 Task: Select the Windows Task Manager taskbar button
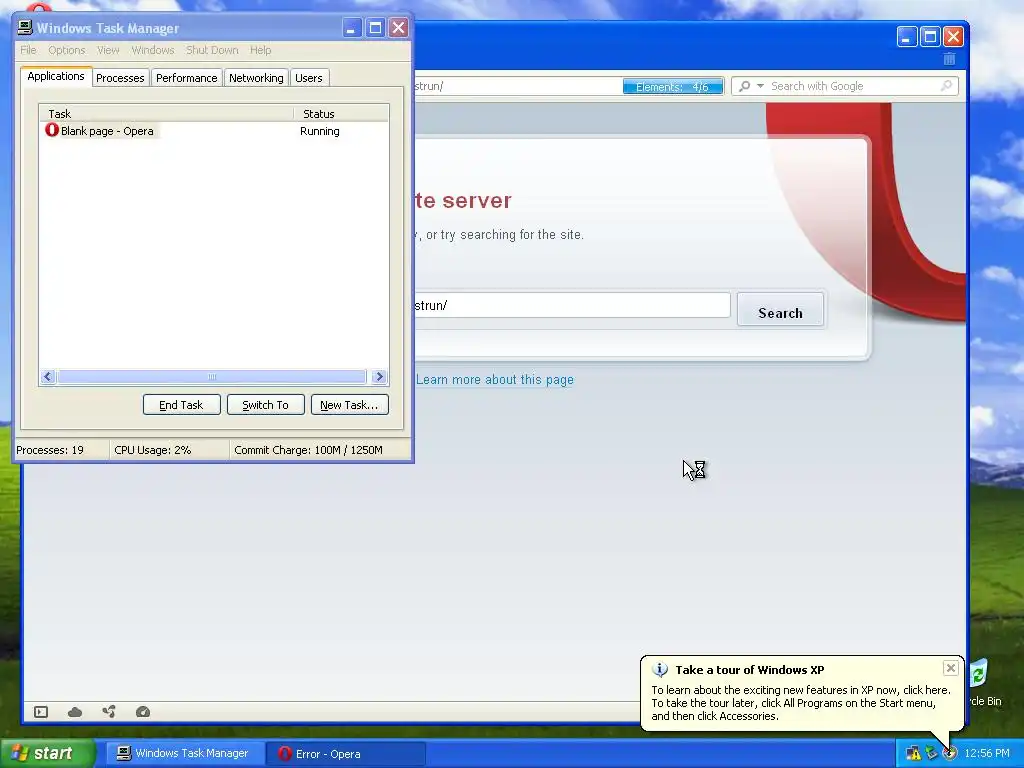click(184, 754)
